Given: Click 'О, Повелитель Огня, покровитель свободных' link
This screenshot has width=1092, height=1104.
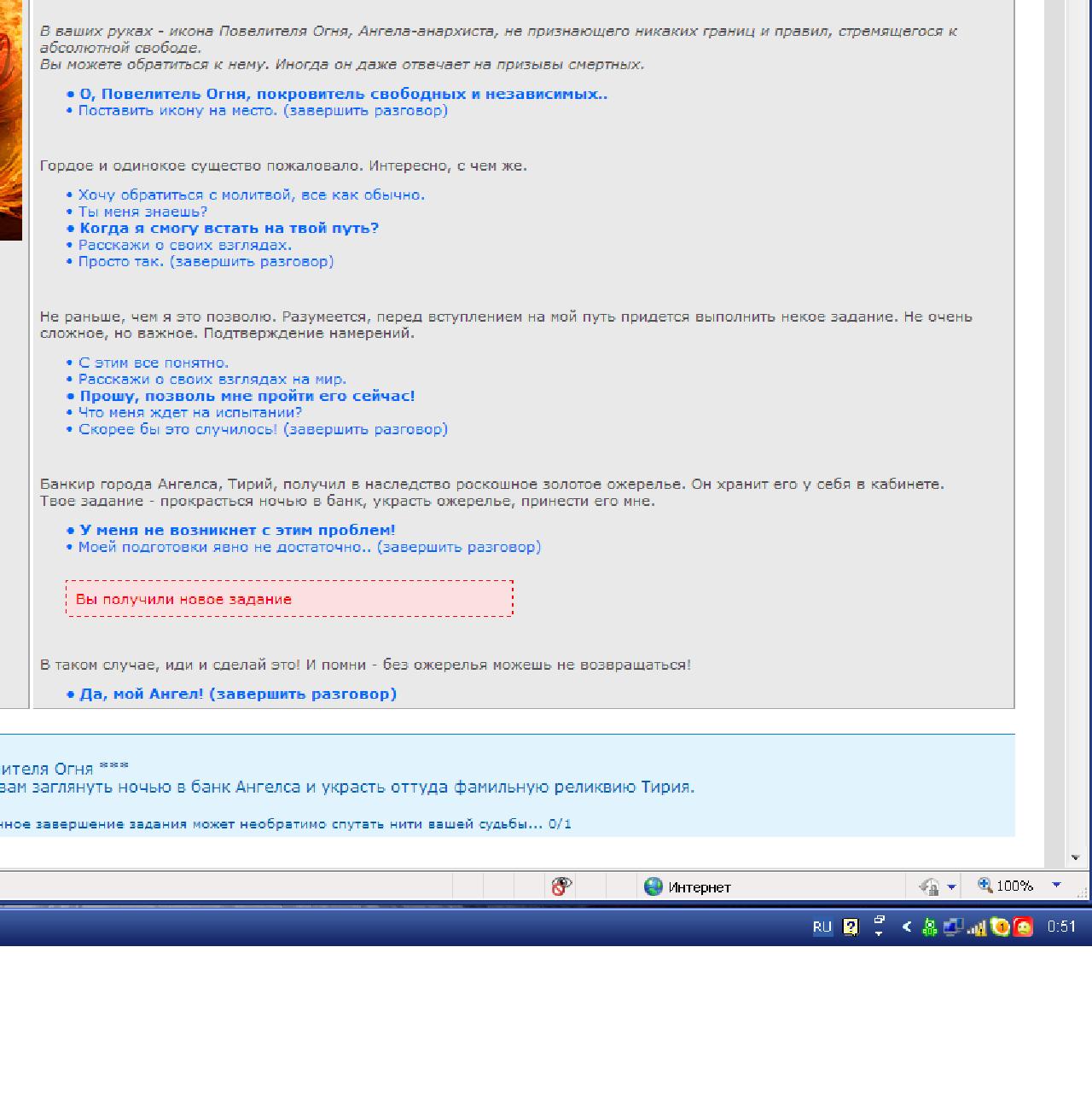Looking at the screenshot, I should click(x=343, y=94).
